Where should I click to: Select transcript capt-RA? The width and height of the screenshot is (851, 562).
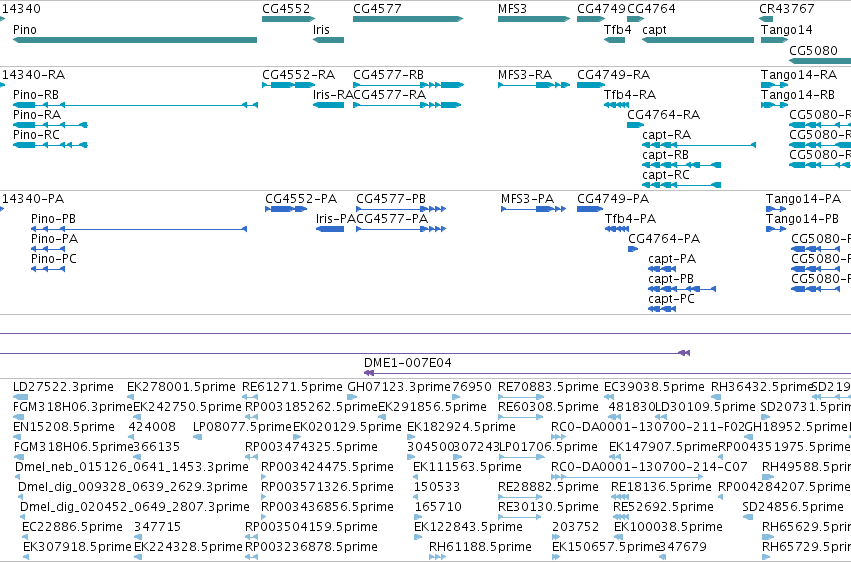click(x=699, y=145)
